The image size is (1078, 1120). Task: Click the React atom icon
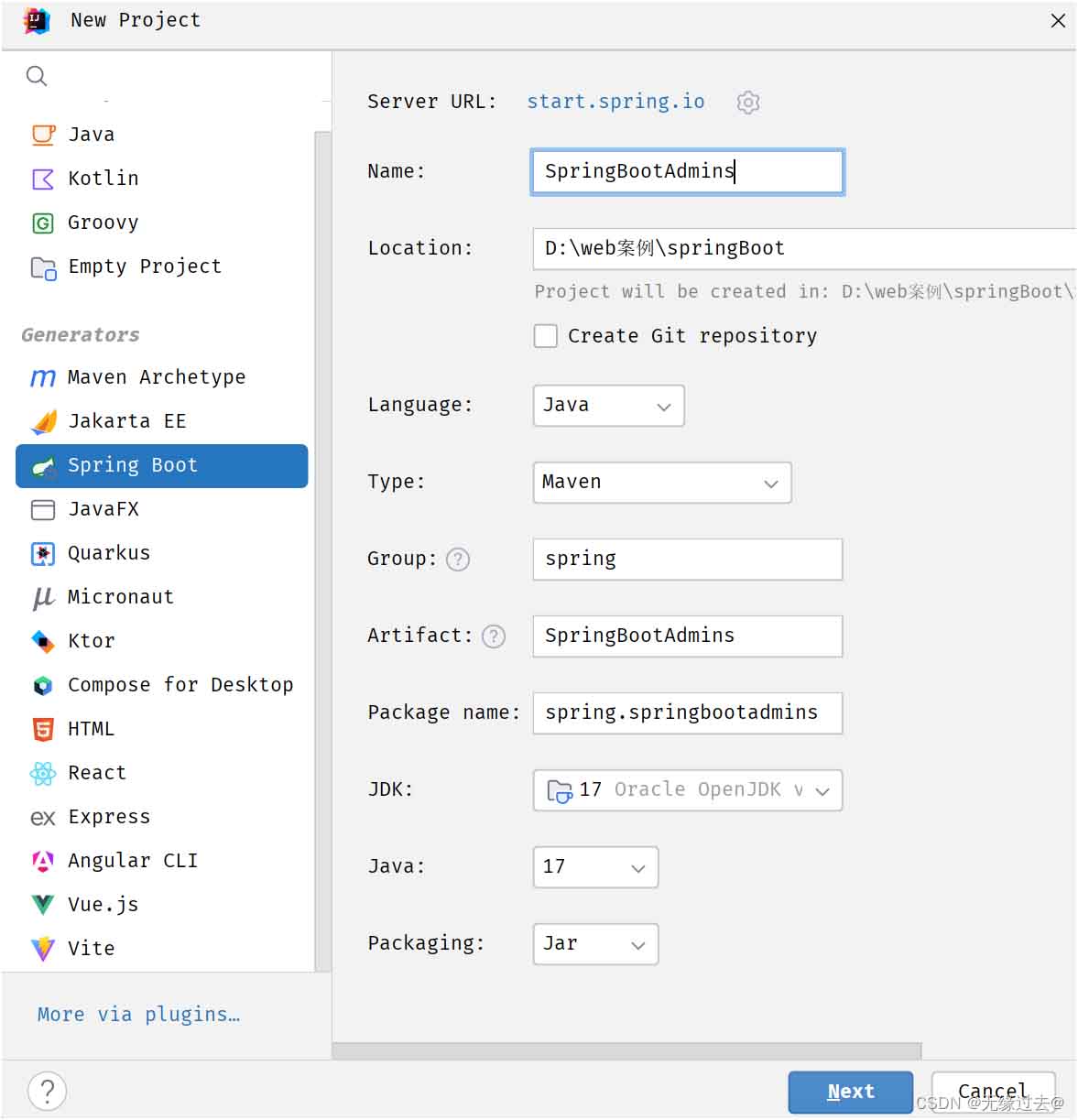[x=43, y=774]
